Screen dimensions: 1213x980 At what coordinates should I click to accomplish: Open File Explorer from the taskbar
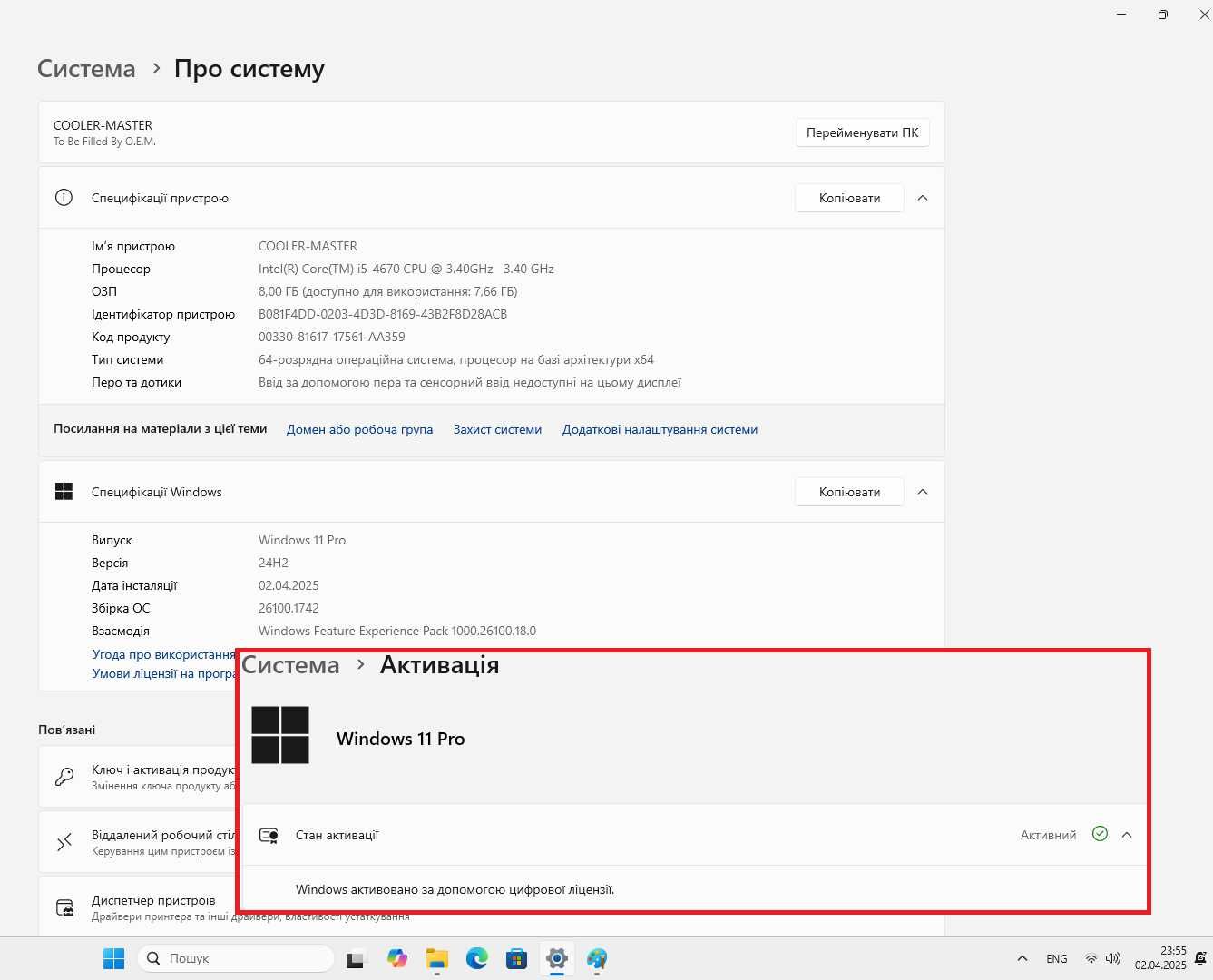[437, 958]
